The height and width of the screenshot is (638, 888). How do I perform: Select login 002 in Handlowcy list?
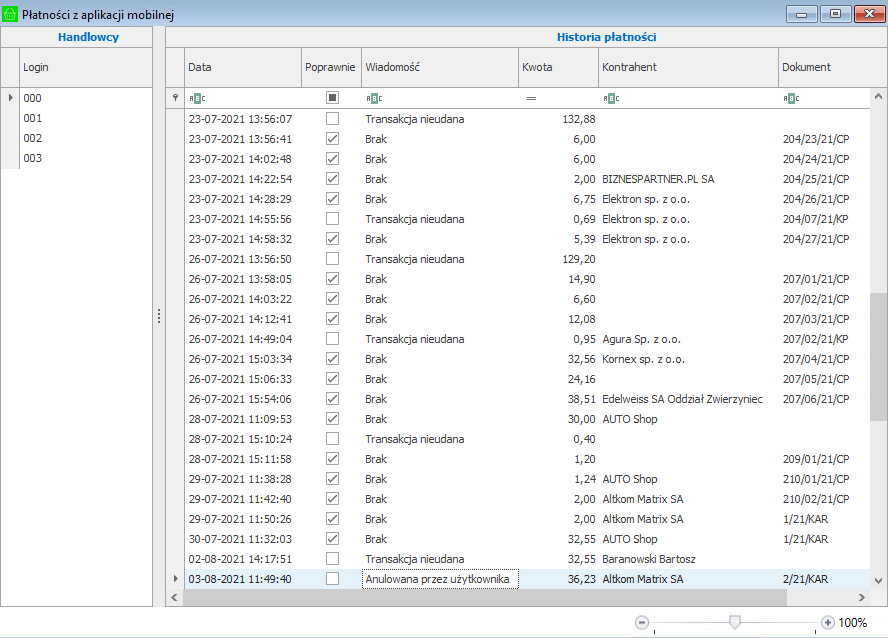coord(33,138)
